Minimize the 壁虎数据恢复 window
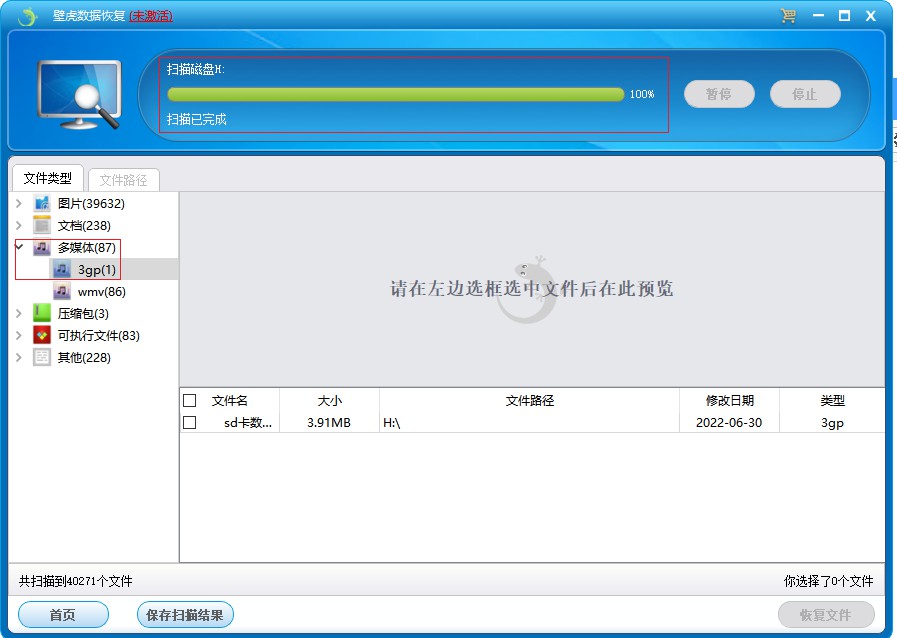 [x=819, y=15]
